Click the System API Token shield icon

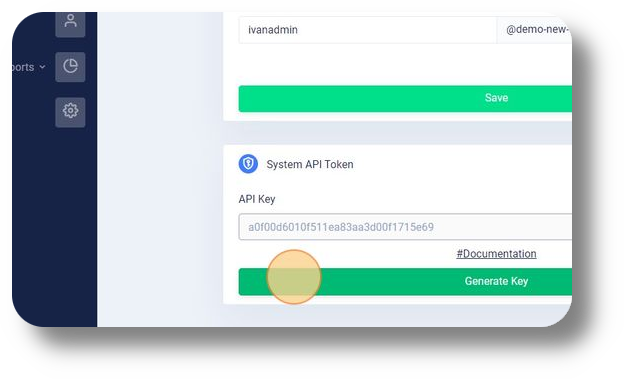tap(248, 164)
